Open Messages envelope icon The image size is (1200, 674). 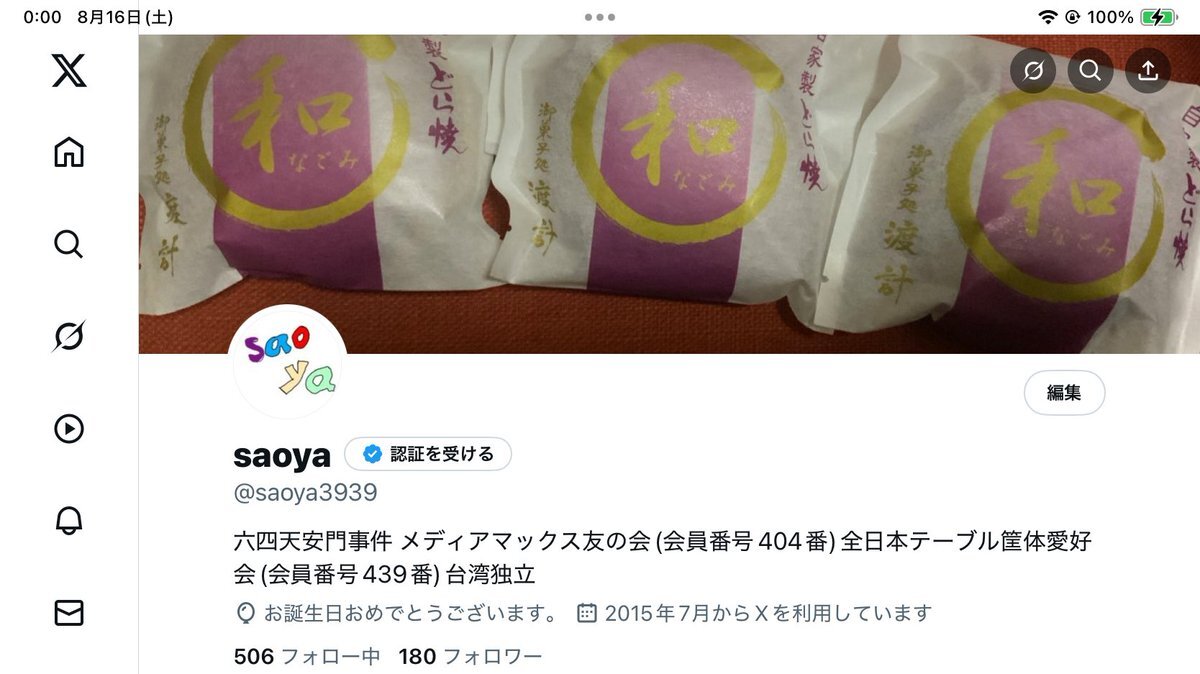[x=68, y=613]
